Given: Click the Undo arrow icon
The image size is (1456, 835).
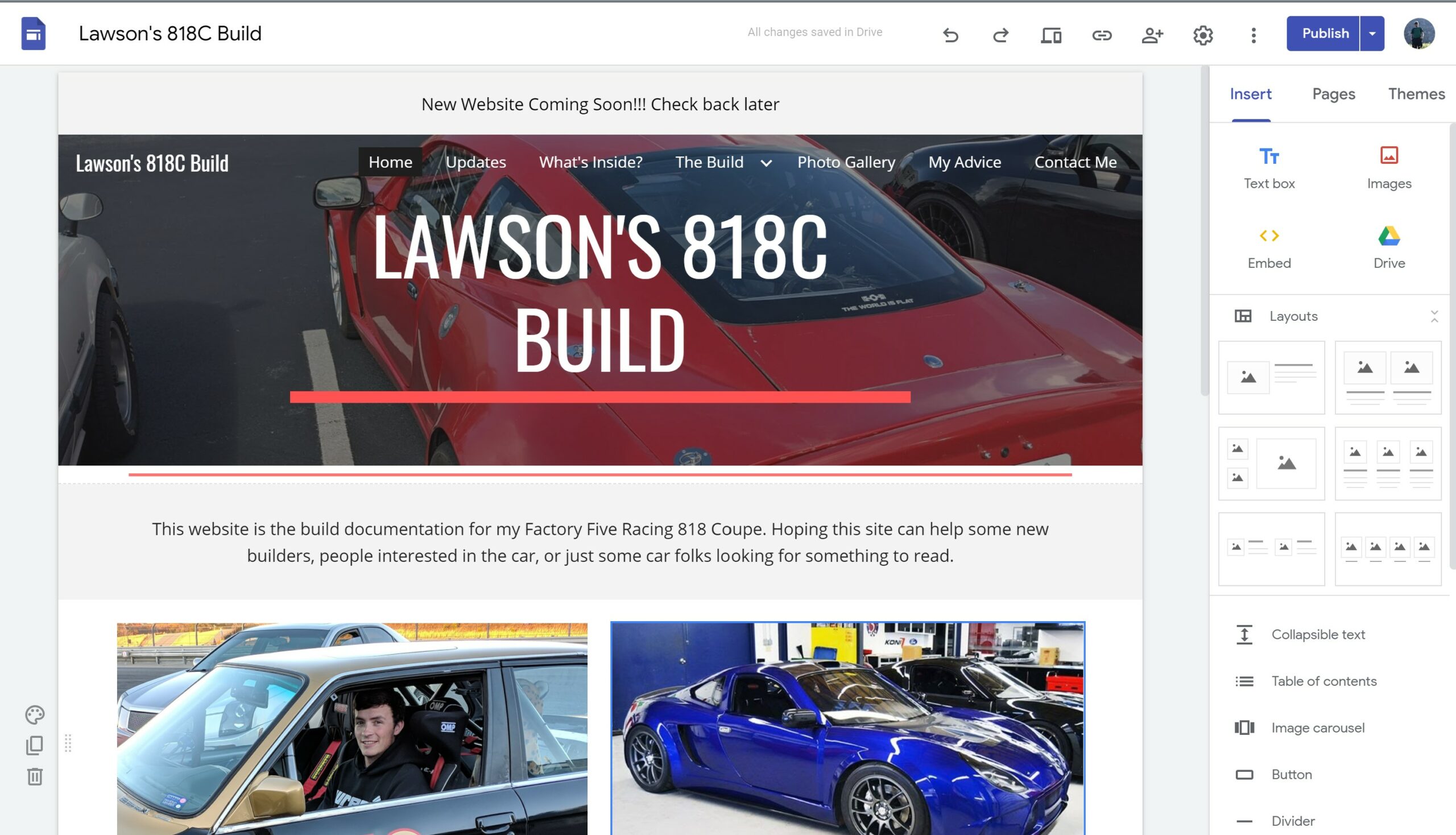Looking at the screenshot, I should 950,34.
